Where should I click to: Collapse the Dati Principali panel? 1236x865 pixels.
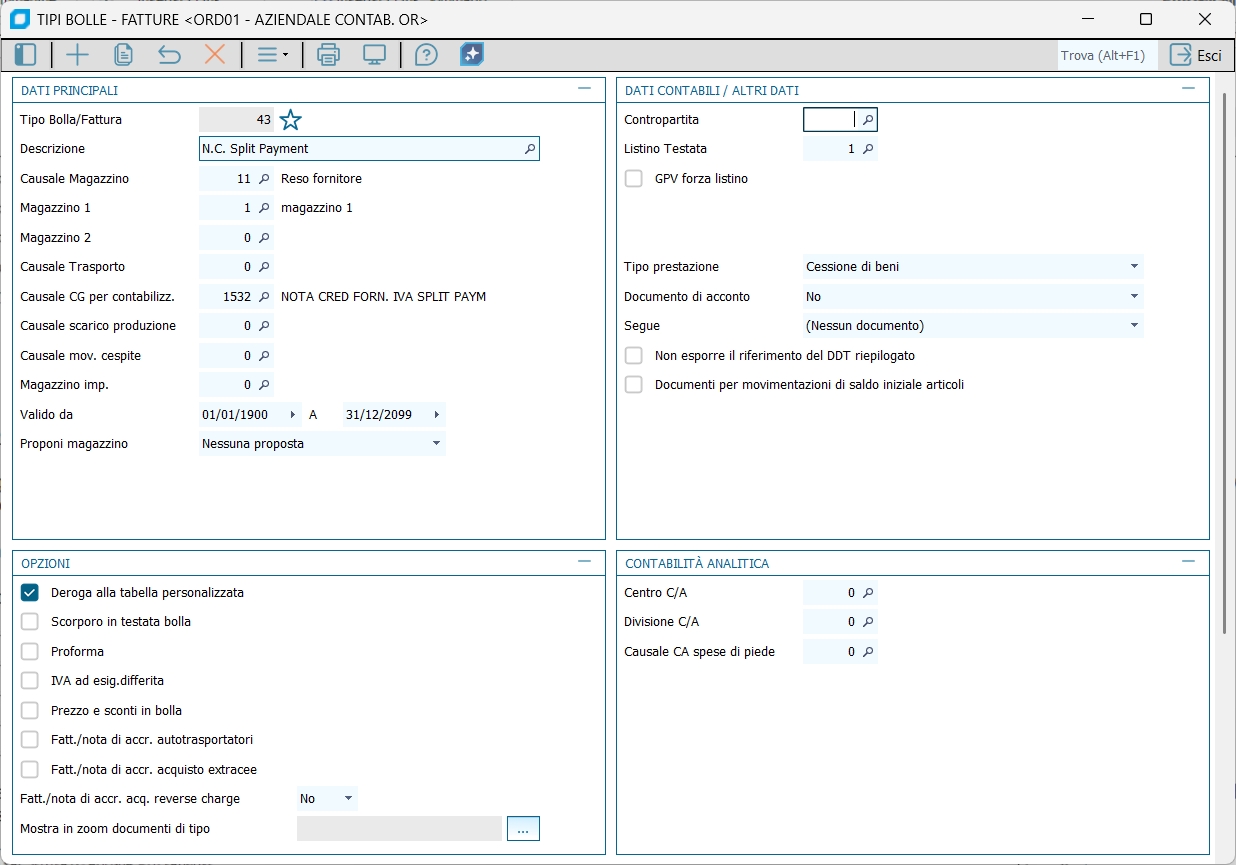tap(584, 89)
